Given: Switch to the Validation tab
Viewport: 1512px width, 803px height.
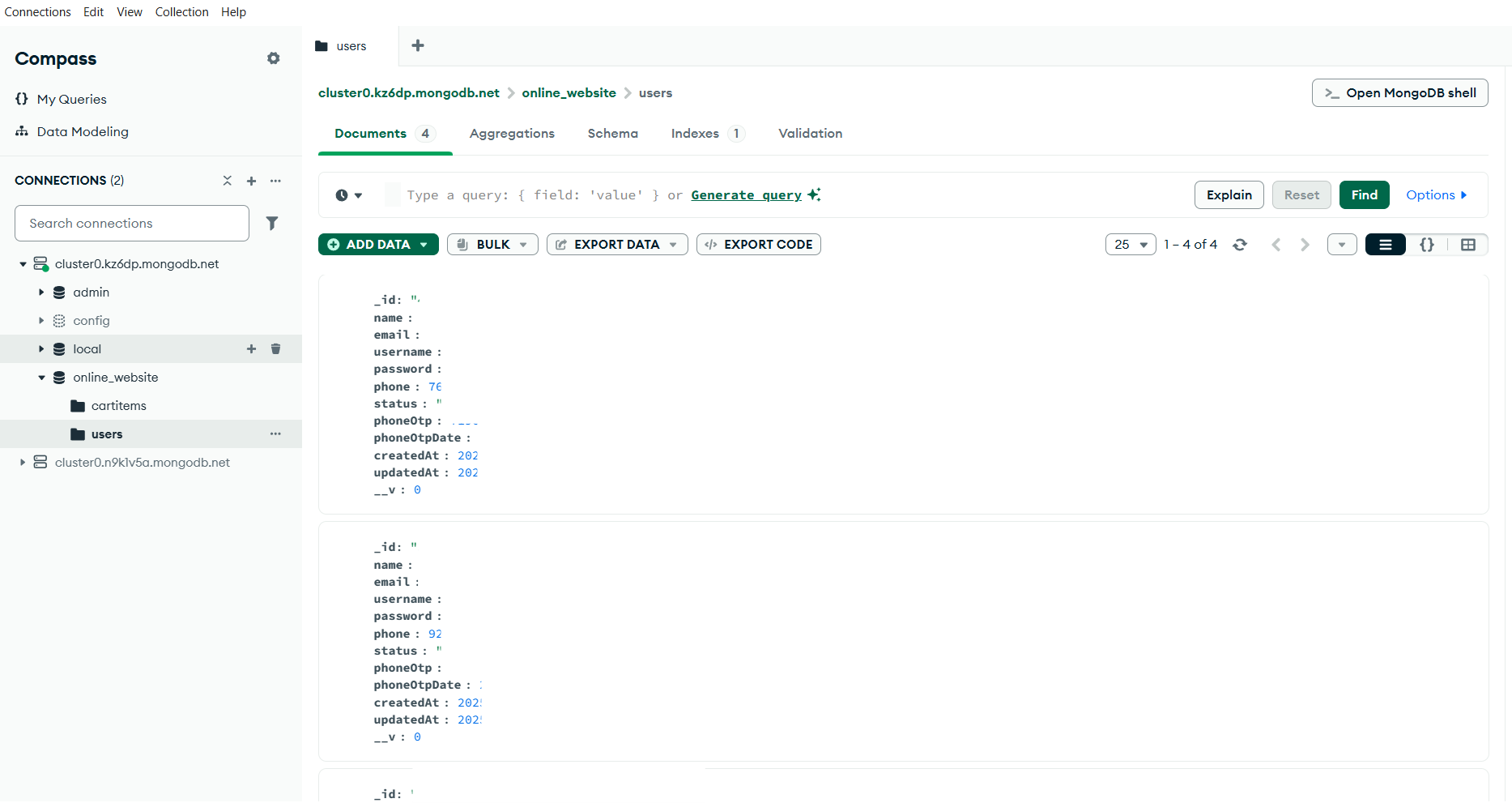Looking at the screenshot, I should (810, 133).
